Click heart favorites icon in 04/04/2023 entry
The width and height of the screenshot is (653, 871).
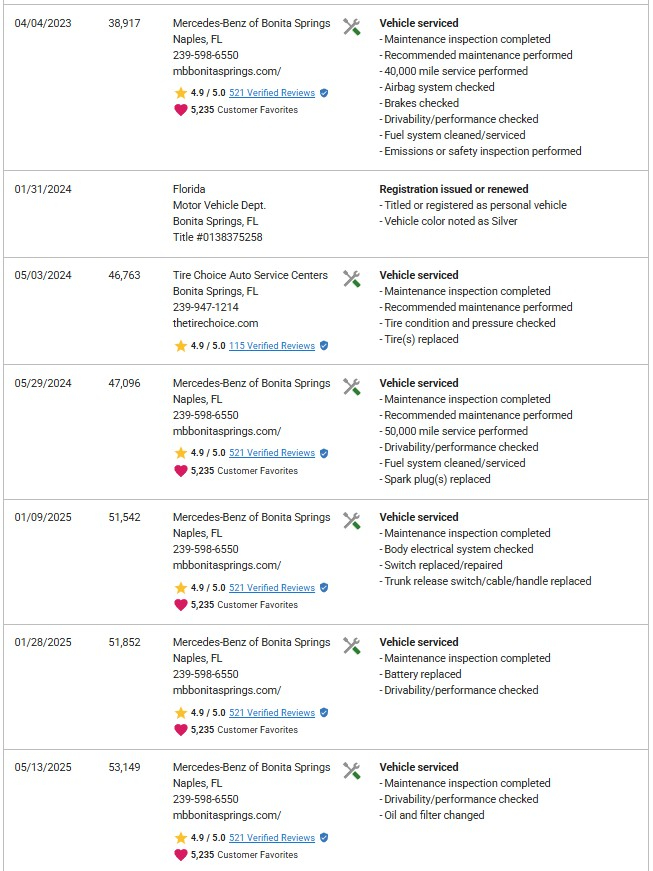(x=181, y=110)
